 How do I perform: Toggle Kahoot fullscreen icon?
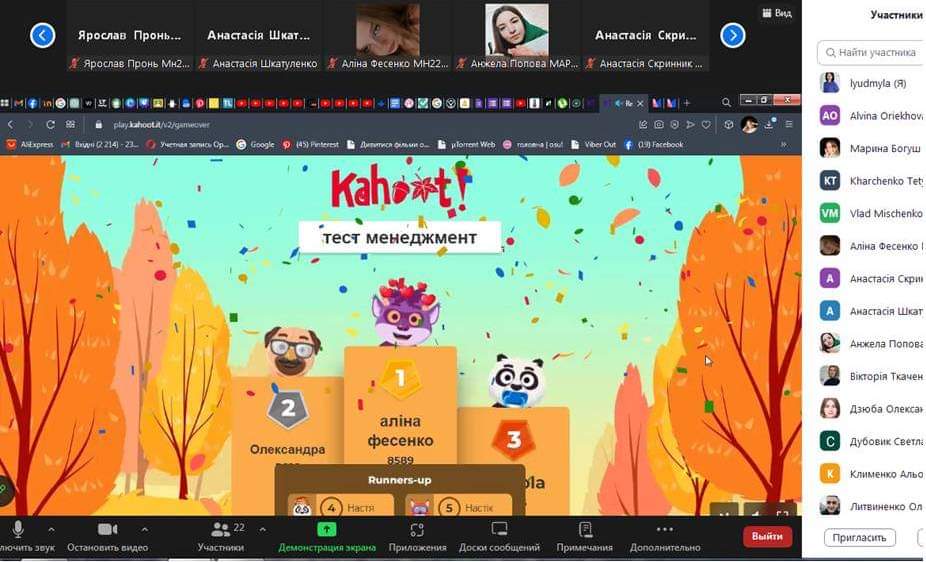[782, 512]
